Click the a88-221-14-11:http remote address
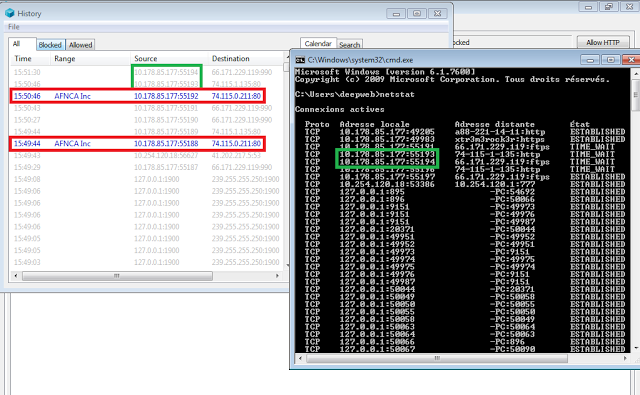Screen dimensions: 640x395 click(x=500, y=132)
